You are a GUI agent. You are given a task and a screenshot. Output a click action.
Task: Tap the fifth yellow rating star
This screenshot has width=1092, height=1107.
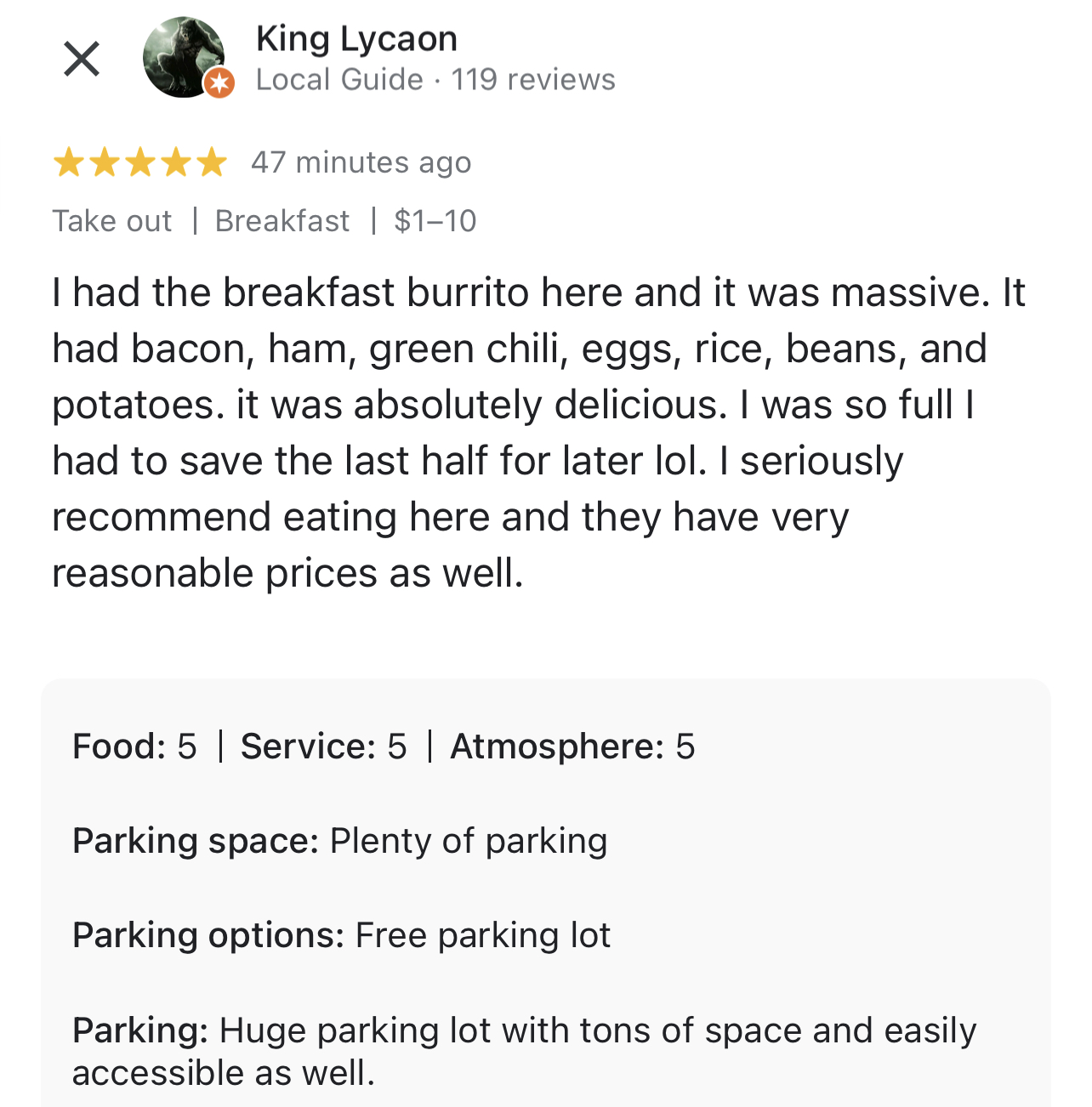click(211, 162)
